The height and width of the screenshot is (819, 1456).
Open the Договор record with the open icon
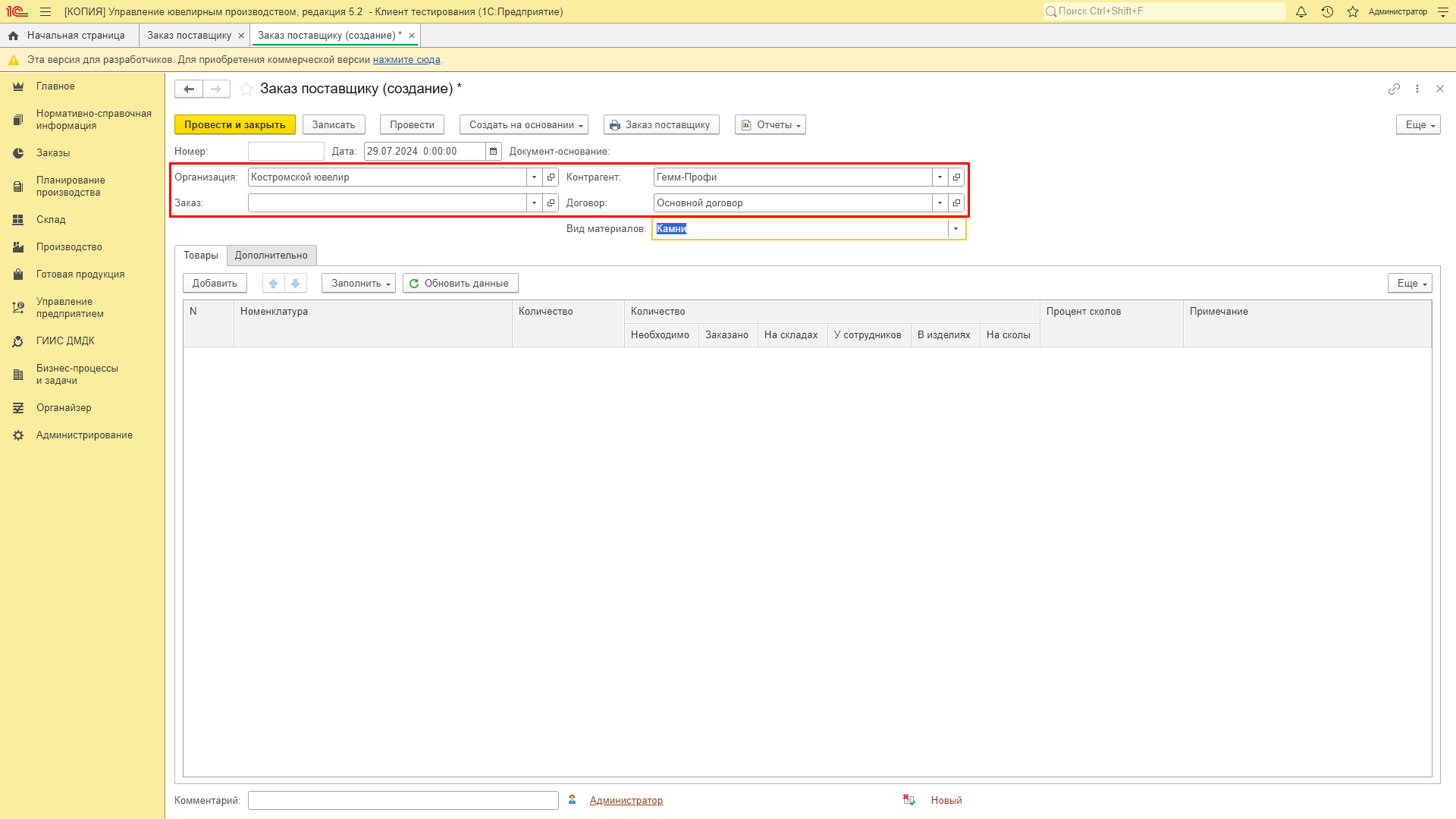956,202
